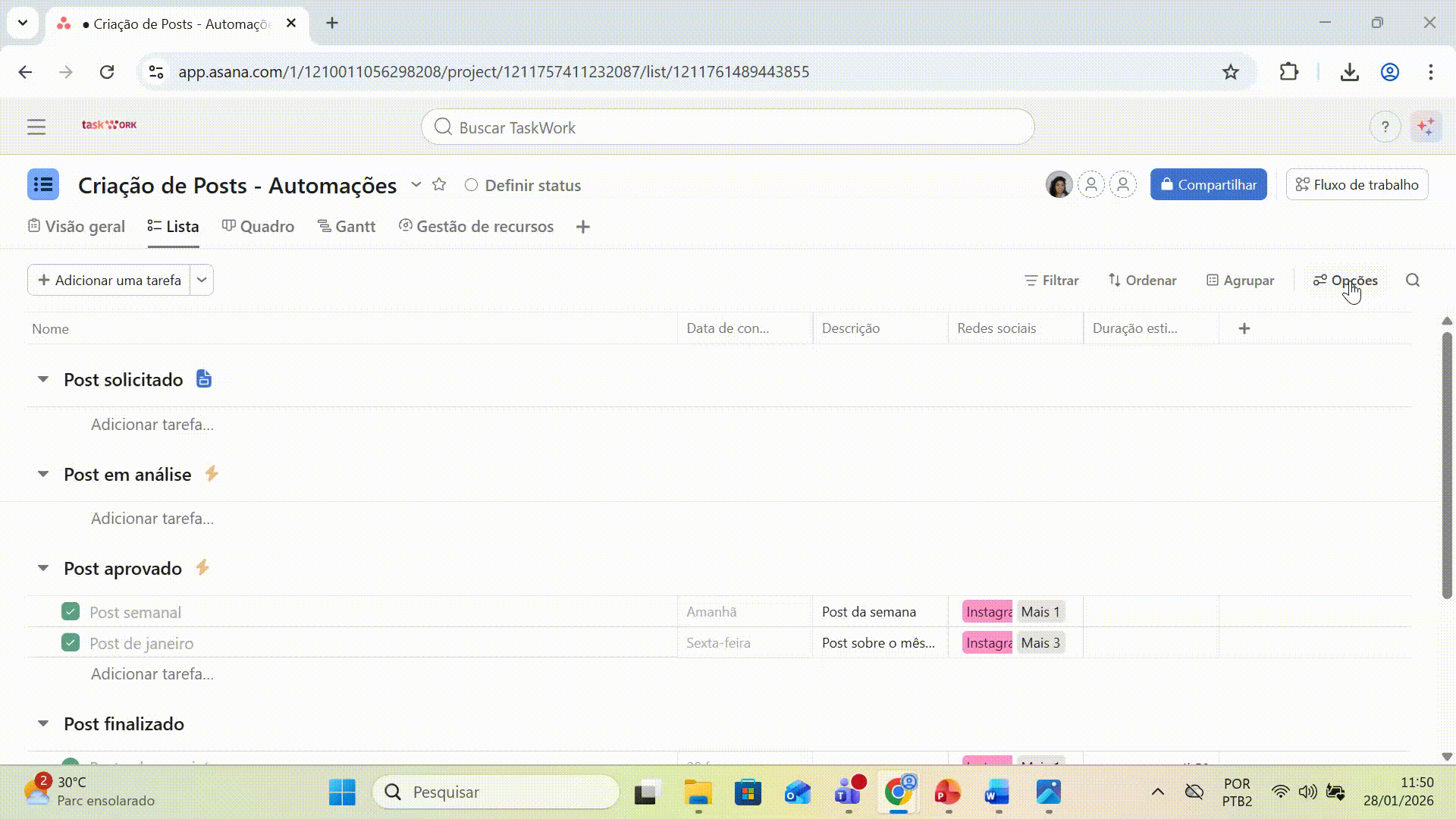Toggle completion checkbox for Post semanal
The width and height of the screenshot is (1456, 819).
click(x=71, y=612)
